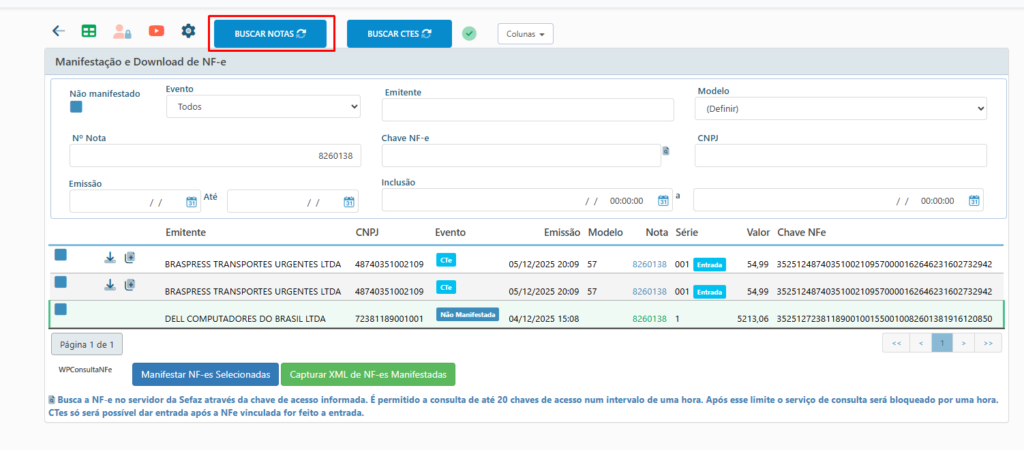This screenshot has width=1024, height=450.
Task: Click into the Emitente input field
Action: [529, 110]
